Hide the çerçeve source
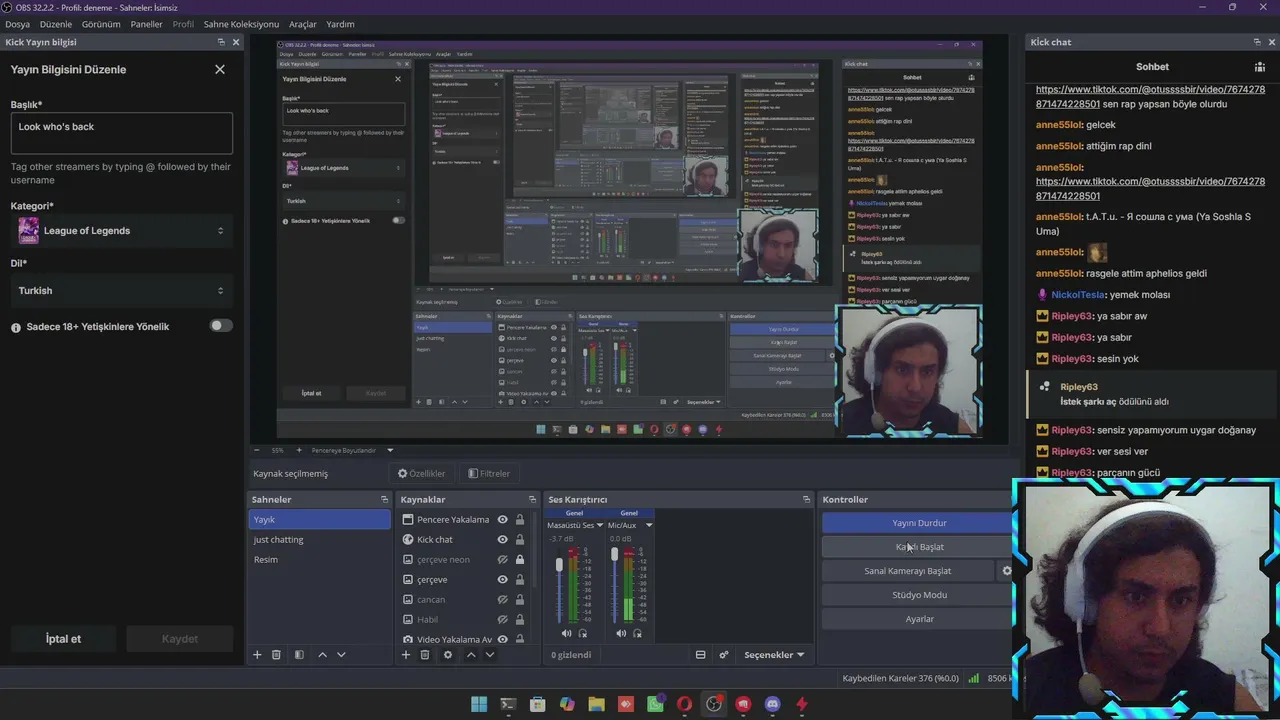 point(503,579)
